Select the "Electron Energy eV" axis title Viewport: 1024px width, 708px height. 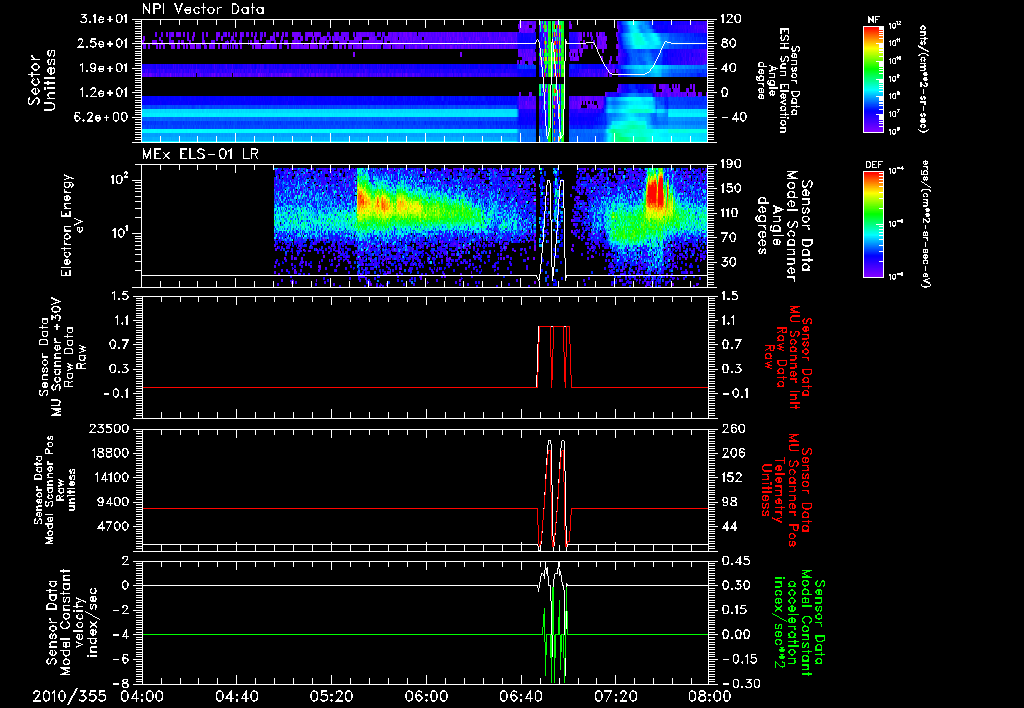[74, 225]
